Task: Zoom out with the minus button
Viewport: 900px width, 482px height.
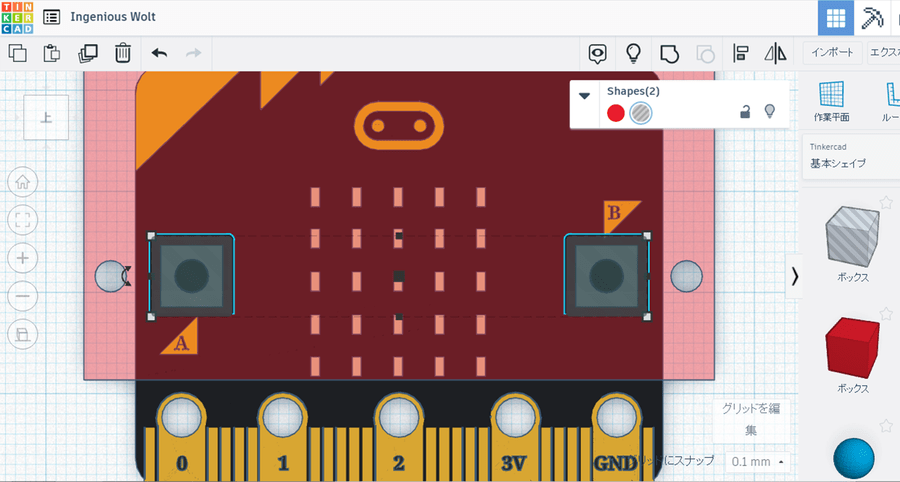Action: [23, 297]
